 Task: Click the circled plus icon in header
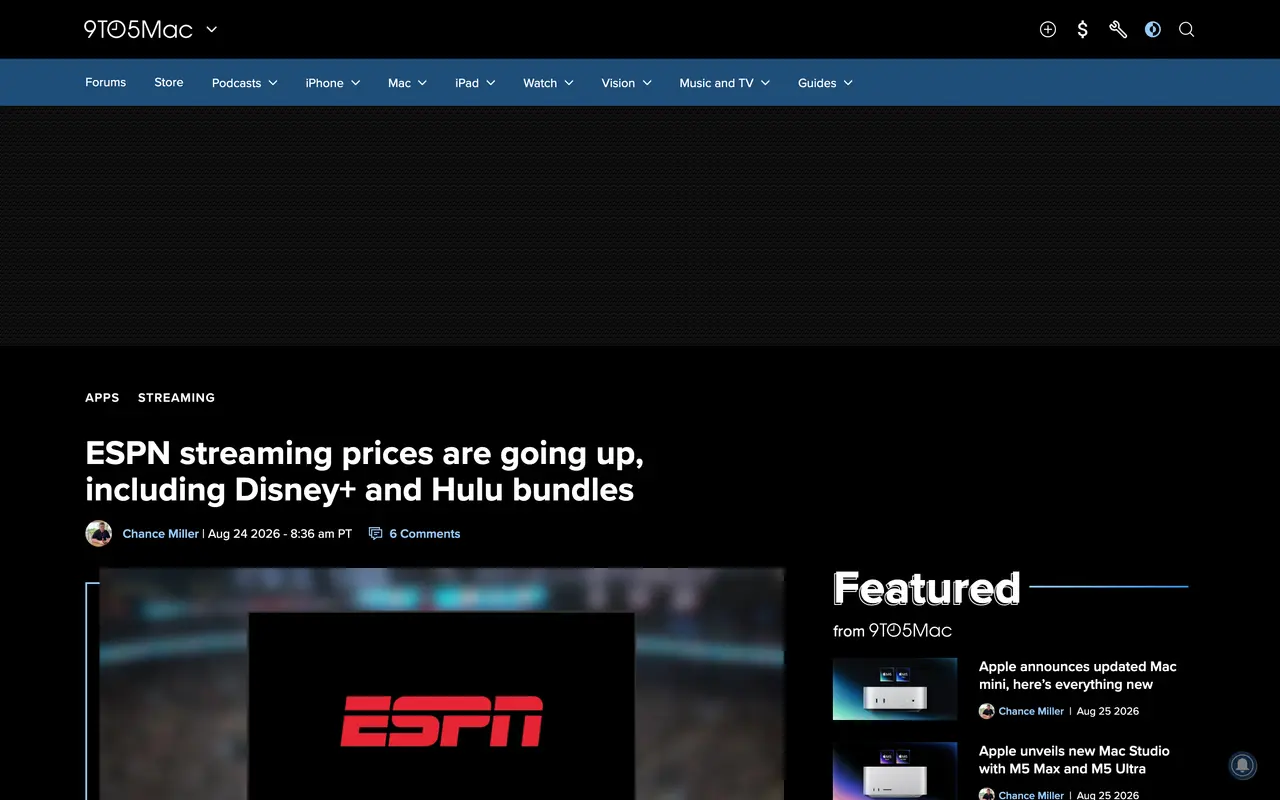1048,29
